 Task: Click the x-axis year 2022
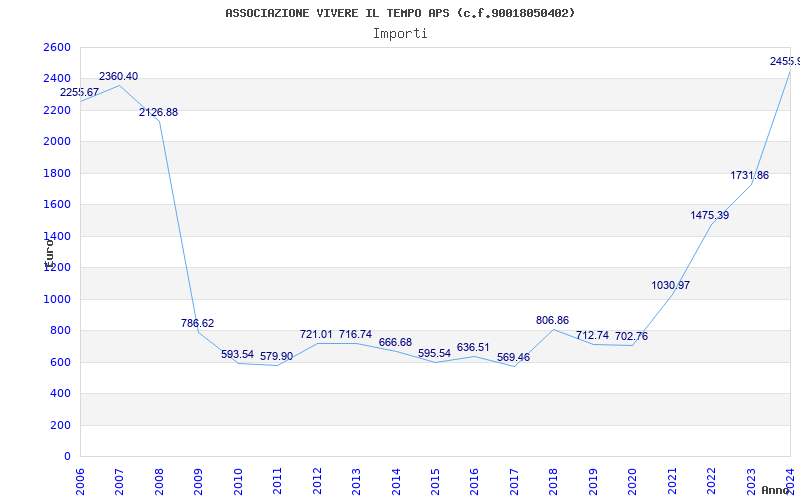pos(712,482)
